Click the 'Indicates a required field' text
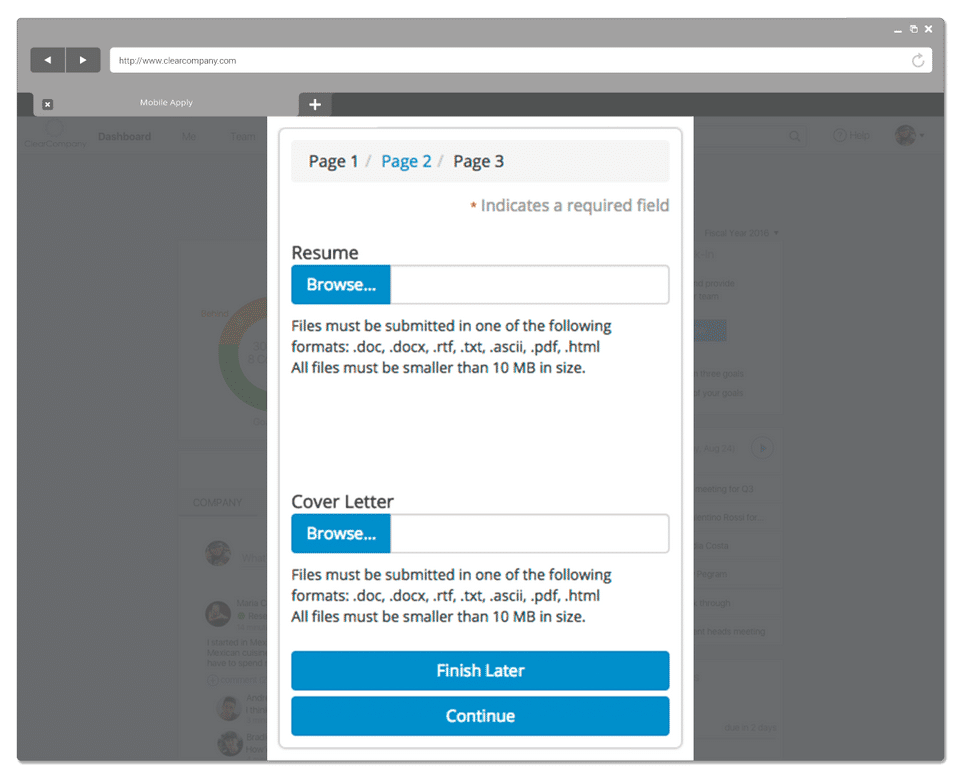960x778 pixels. coord(574,206)
